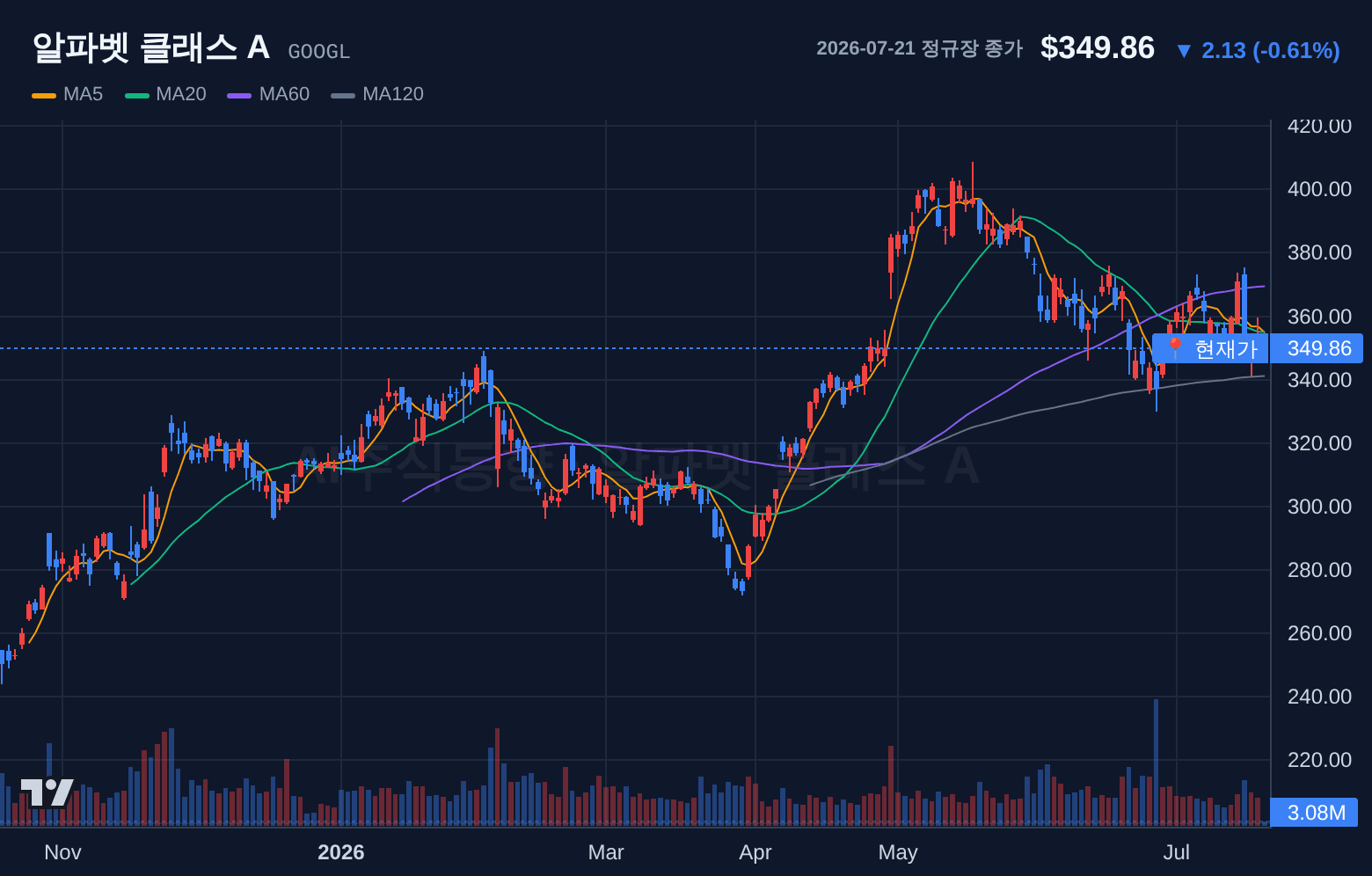
Task: Click the 340.00 price axis label
Action: (x=1319, y=380)
